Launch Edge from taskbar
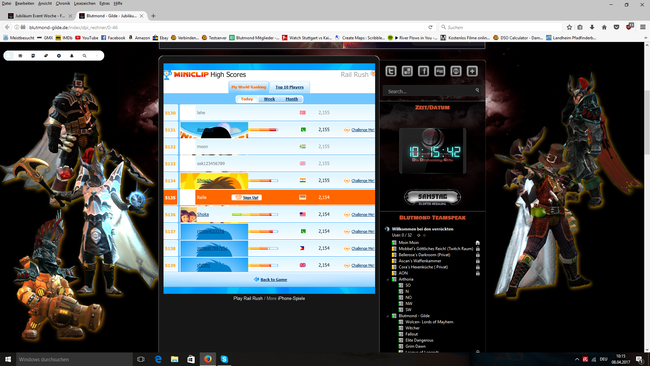Viewport: 650px width, 366px height. click(158, 359)
